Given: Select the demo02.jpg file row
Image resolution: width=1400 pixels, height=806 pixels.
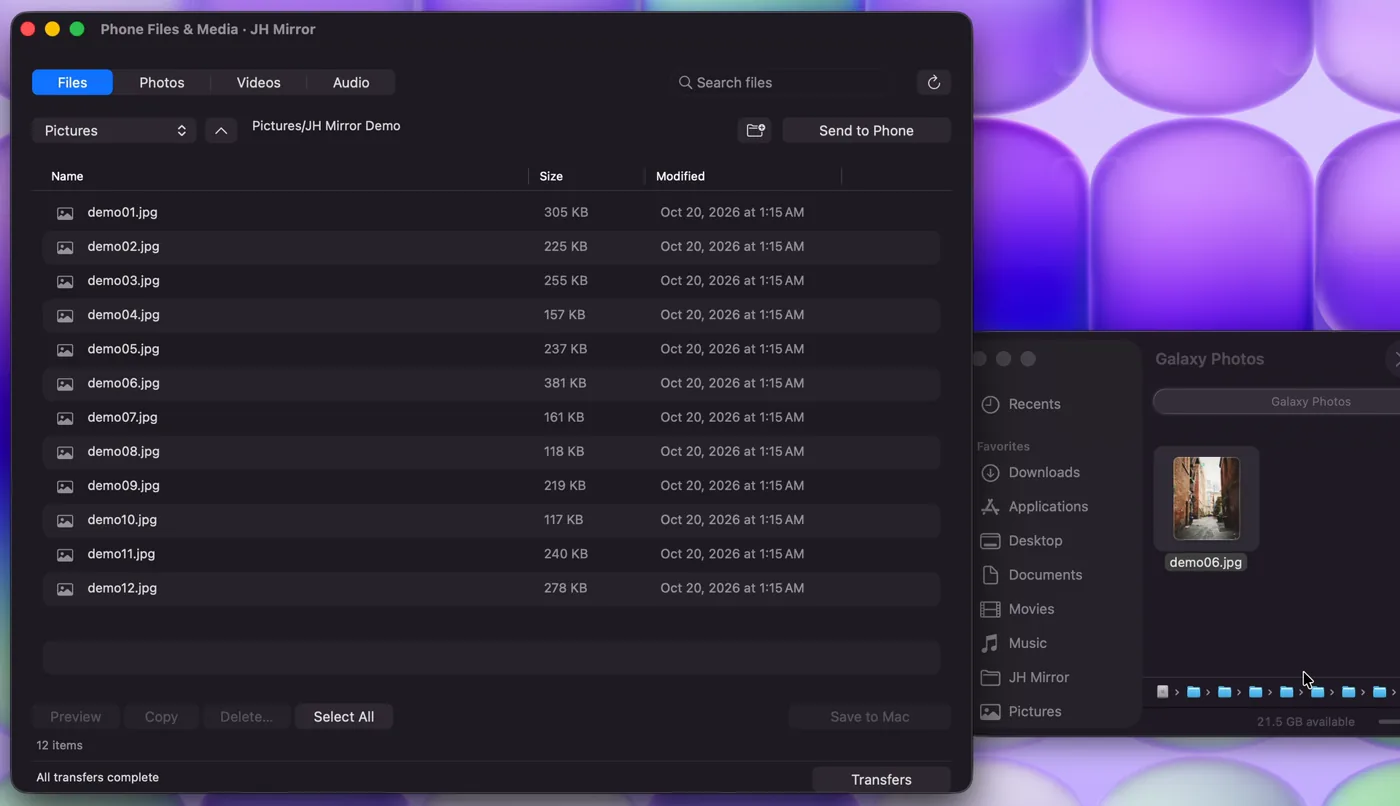Looking at the screenshot, I should tap(491, 247).
